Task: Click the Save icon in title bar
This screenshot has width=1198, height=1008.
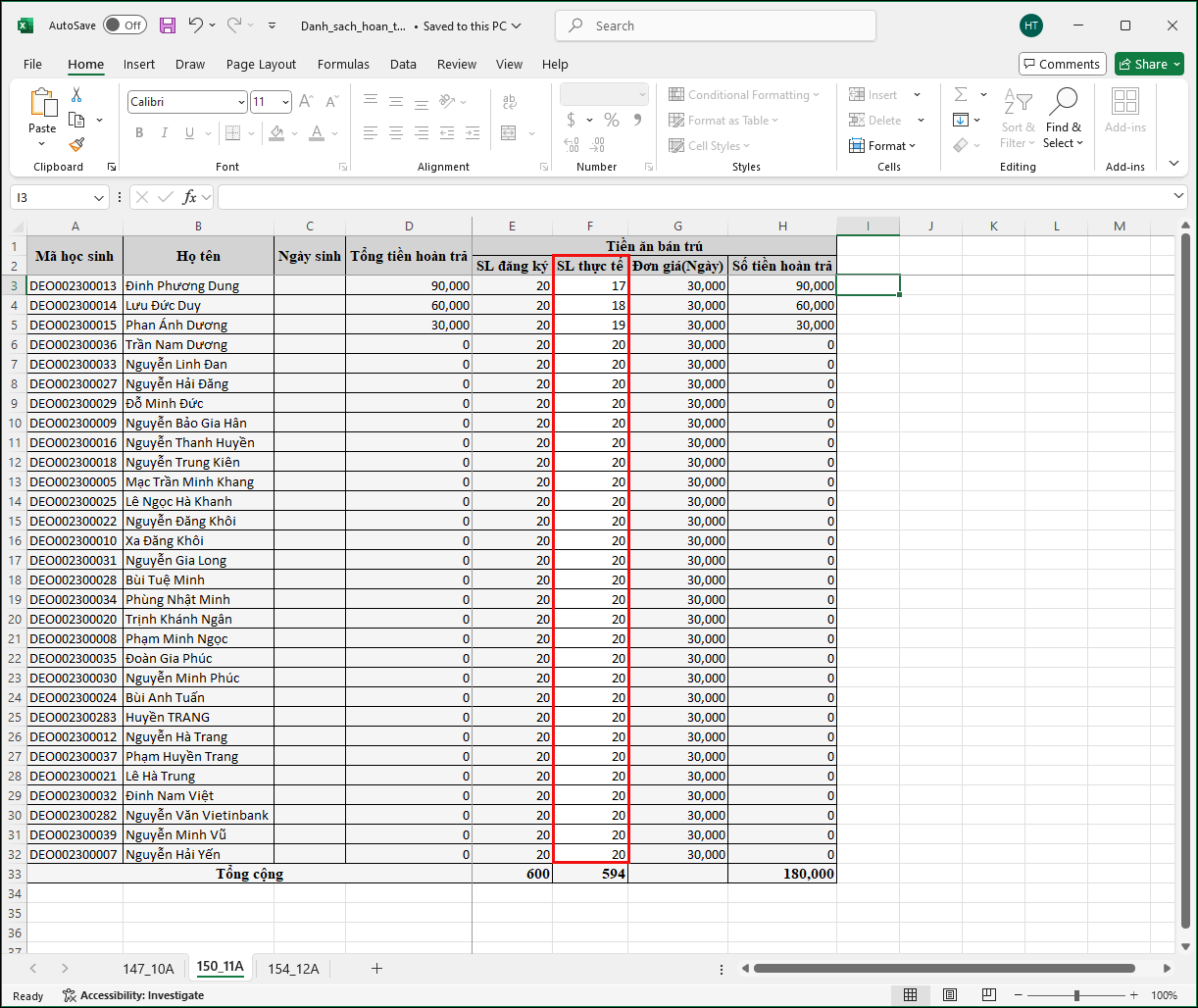Action: click(x=168, y=25)
